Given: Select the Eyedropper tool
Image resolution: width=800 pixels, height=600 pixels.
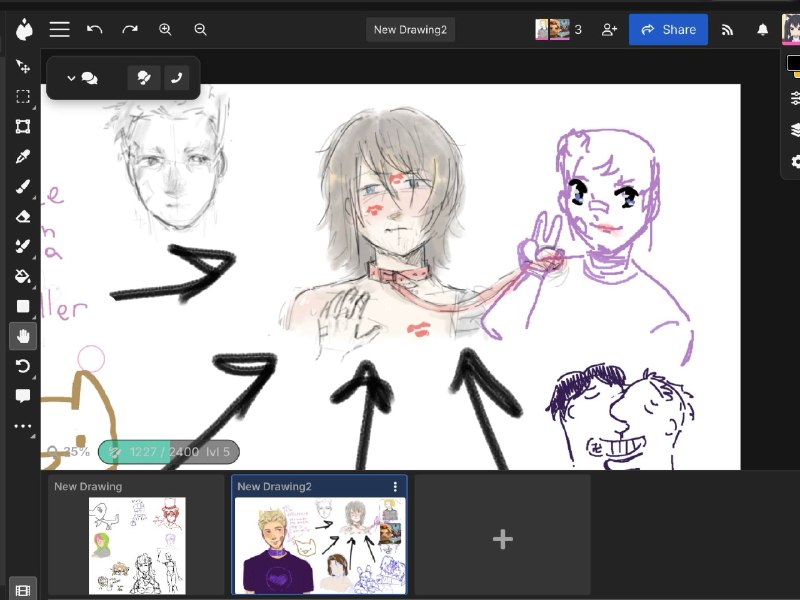Looking at the screenshot, I should point(23,157).
